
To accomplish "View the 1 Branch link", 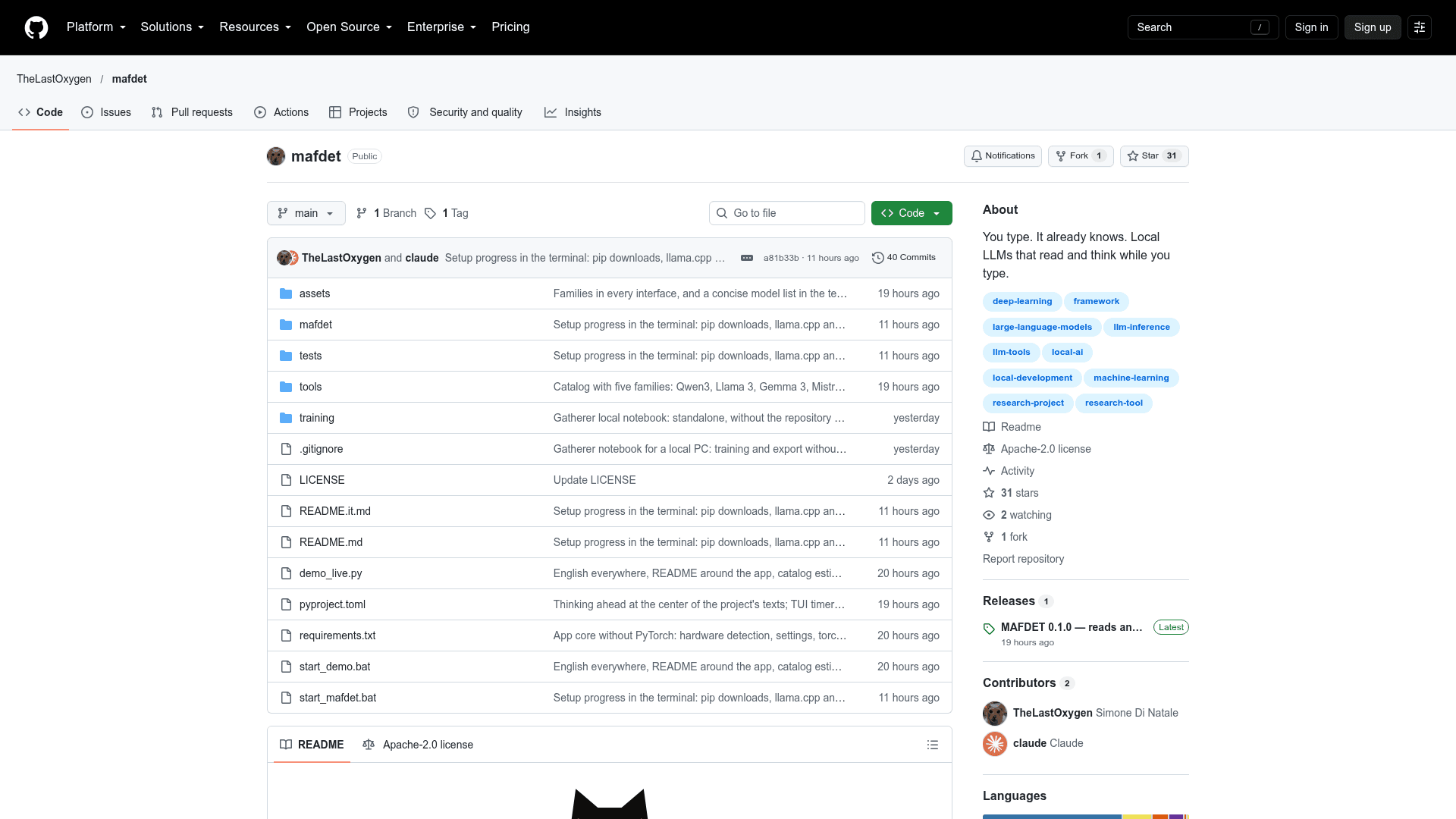I will (387, 213).
